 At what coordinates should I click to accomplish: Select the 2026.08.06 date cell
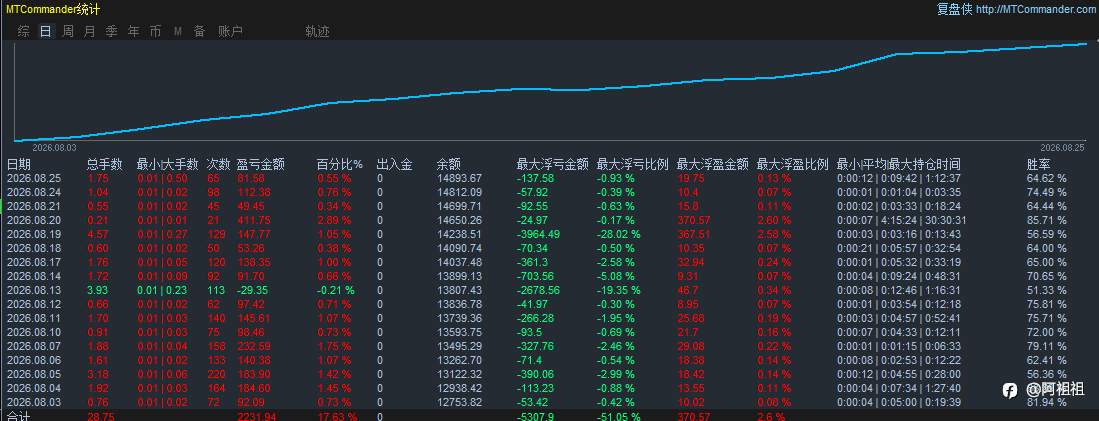pos(34,360)
